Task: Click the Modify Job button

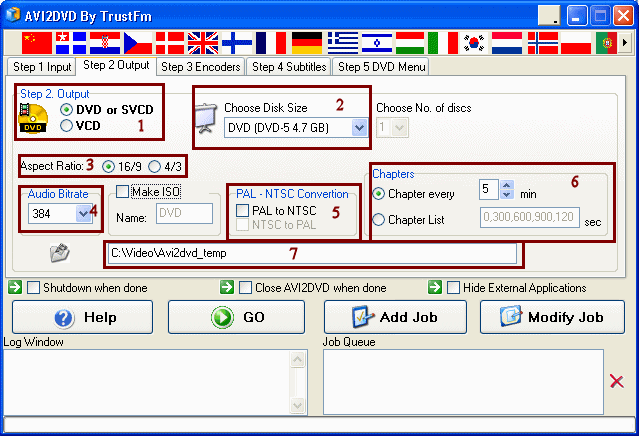Action: (552, 317)
